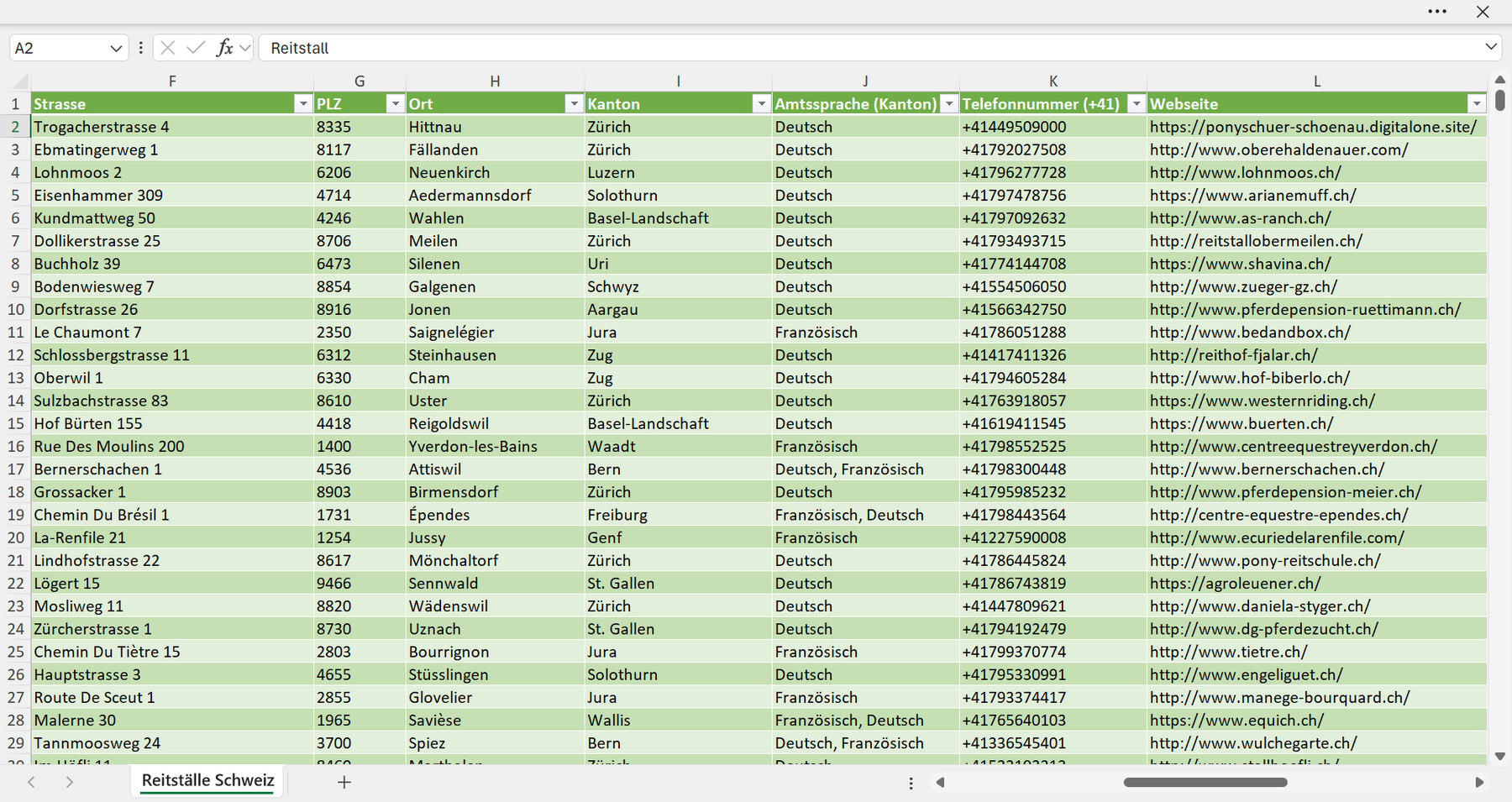The width and height of the screenshot is (1512, 802).
Task: Open the Name Box dropdown arrow
Action: tap(116, 49)
